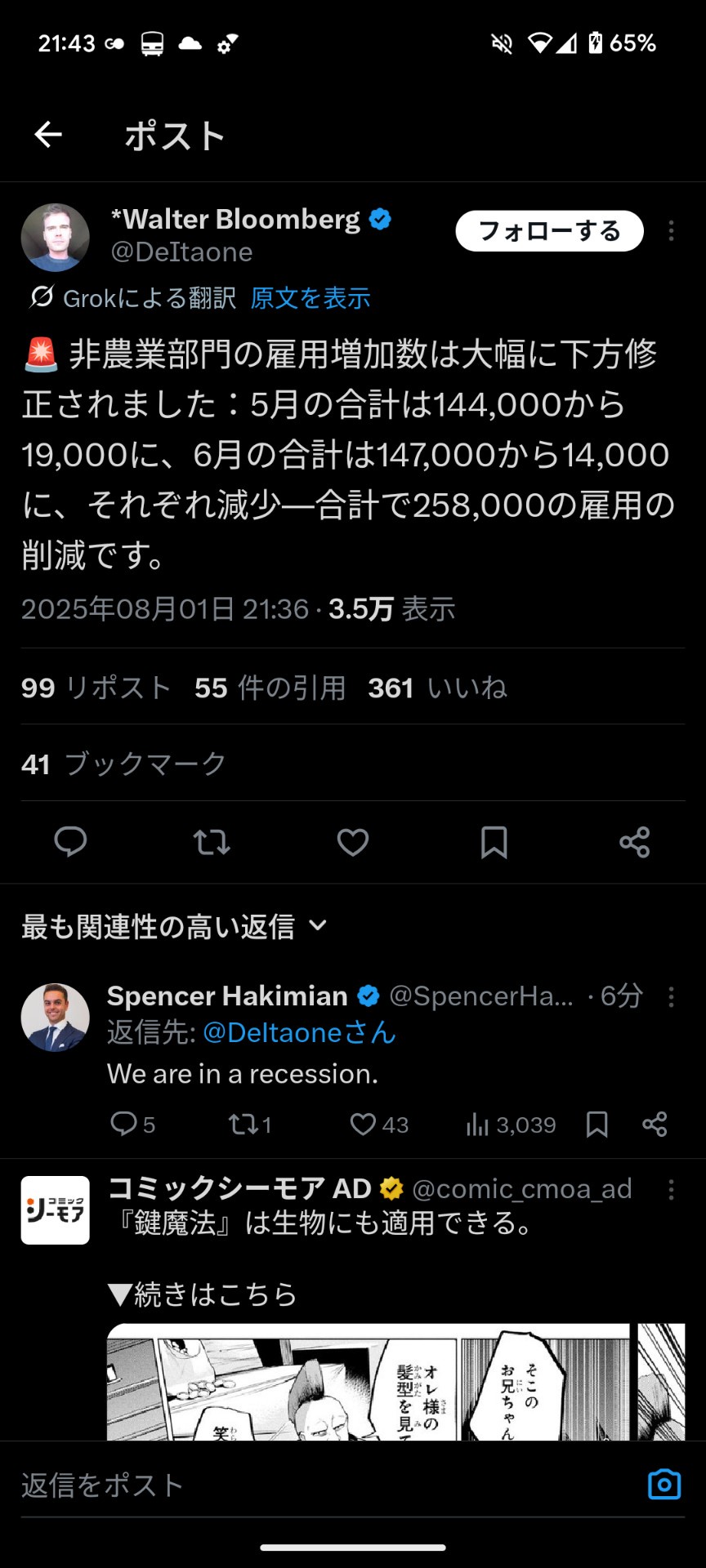Show original text via 原文を表示
The image size is (706, 1568).
311,298
